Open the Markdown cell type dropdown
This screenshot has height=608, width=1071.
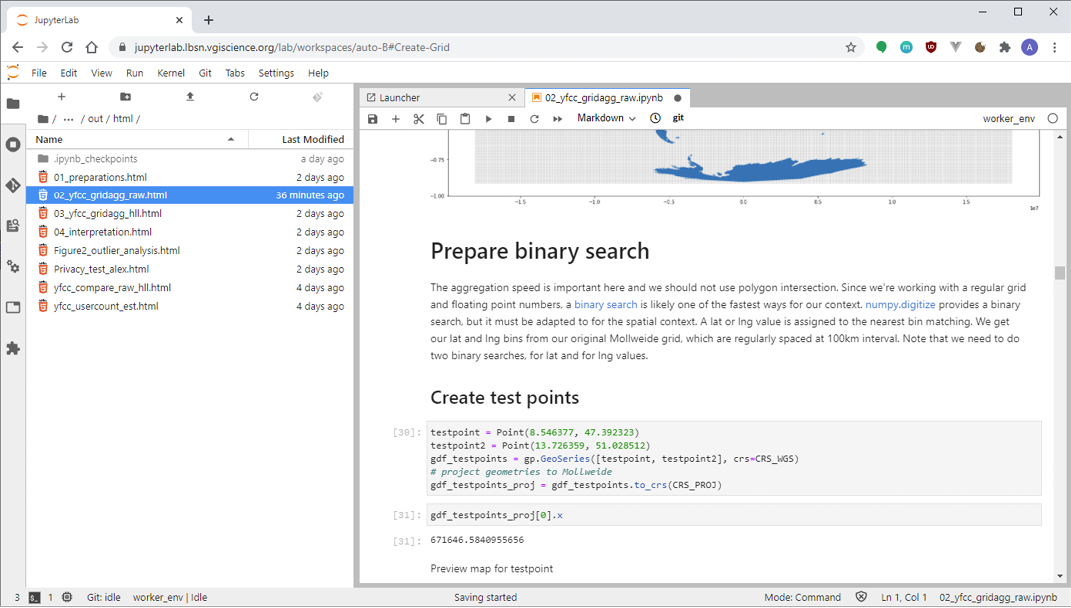click(606, 118)
